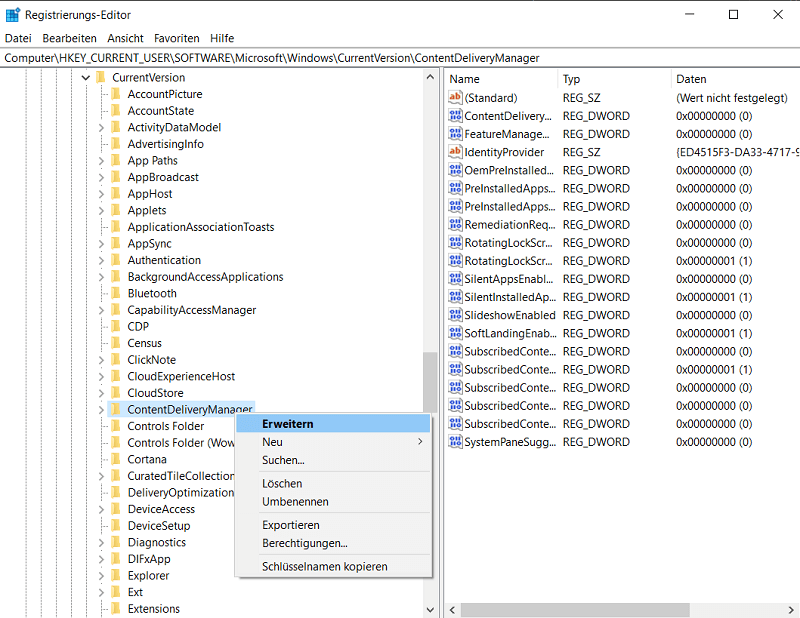Click the values pane scroll right arrow

point(791,610)
